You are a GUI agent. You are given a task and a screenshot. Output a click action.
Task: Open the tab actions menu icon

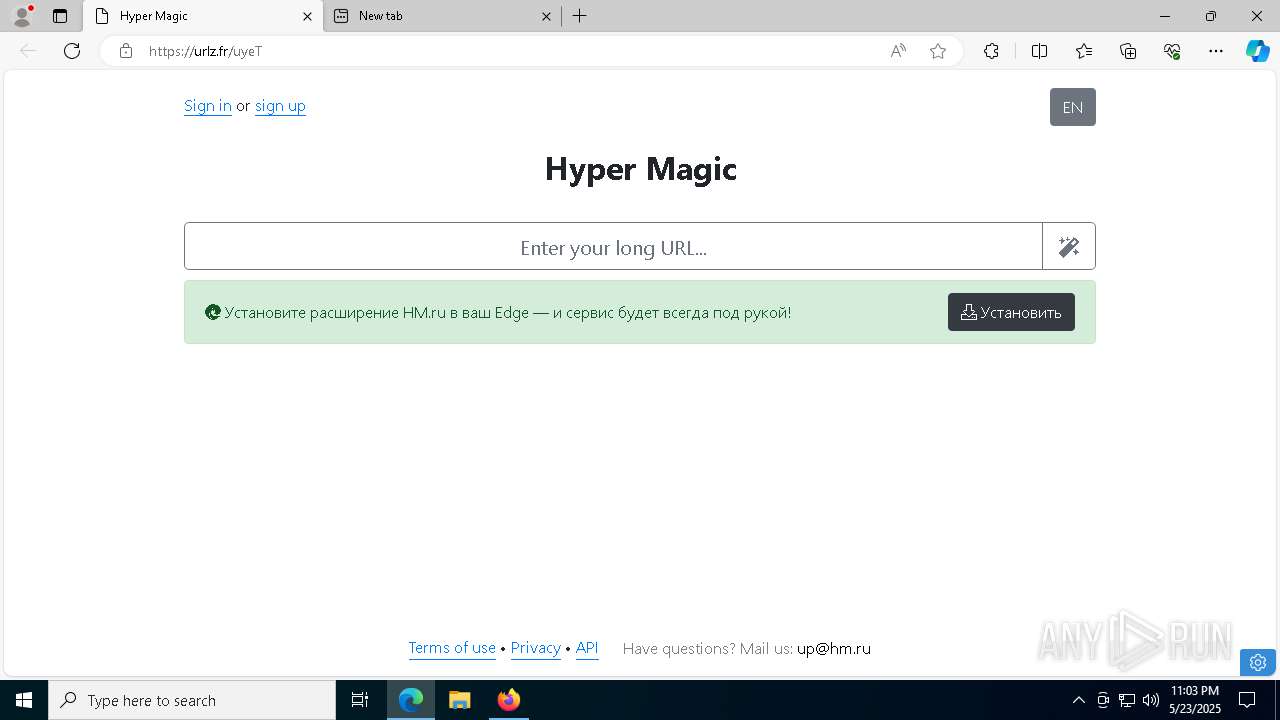click(x=60, y=16)
